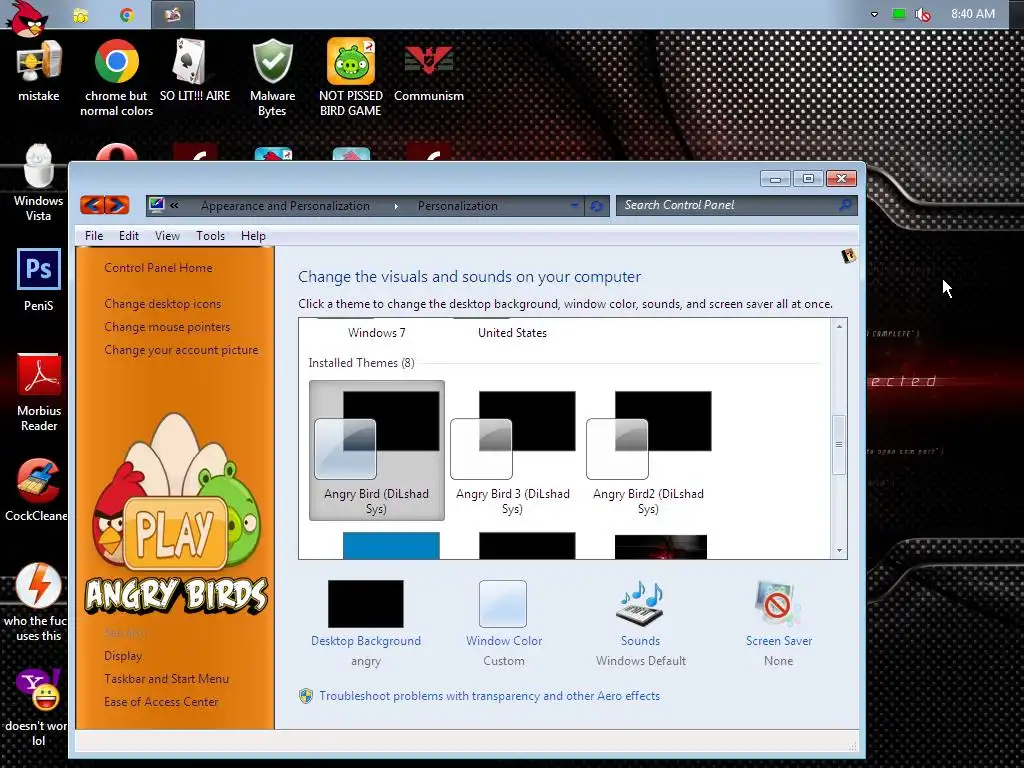The height and width of the screenshot is (768, 1024).
Task: Open the file explorer taskbar icon
Action: [x=81, y=15]
